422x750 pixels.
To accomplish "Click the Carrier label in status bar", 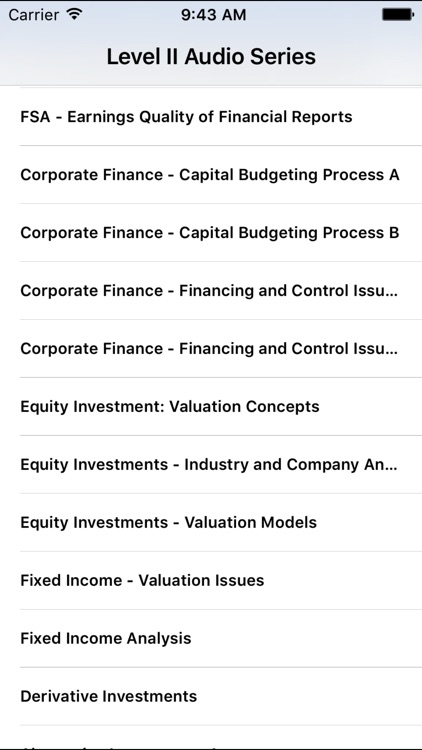I will 35,15.
